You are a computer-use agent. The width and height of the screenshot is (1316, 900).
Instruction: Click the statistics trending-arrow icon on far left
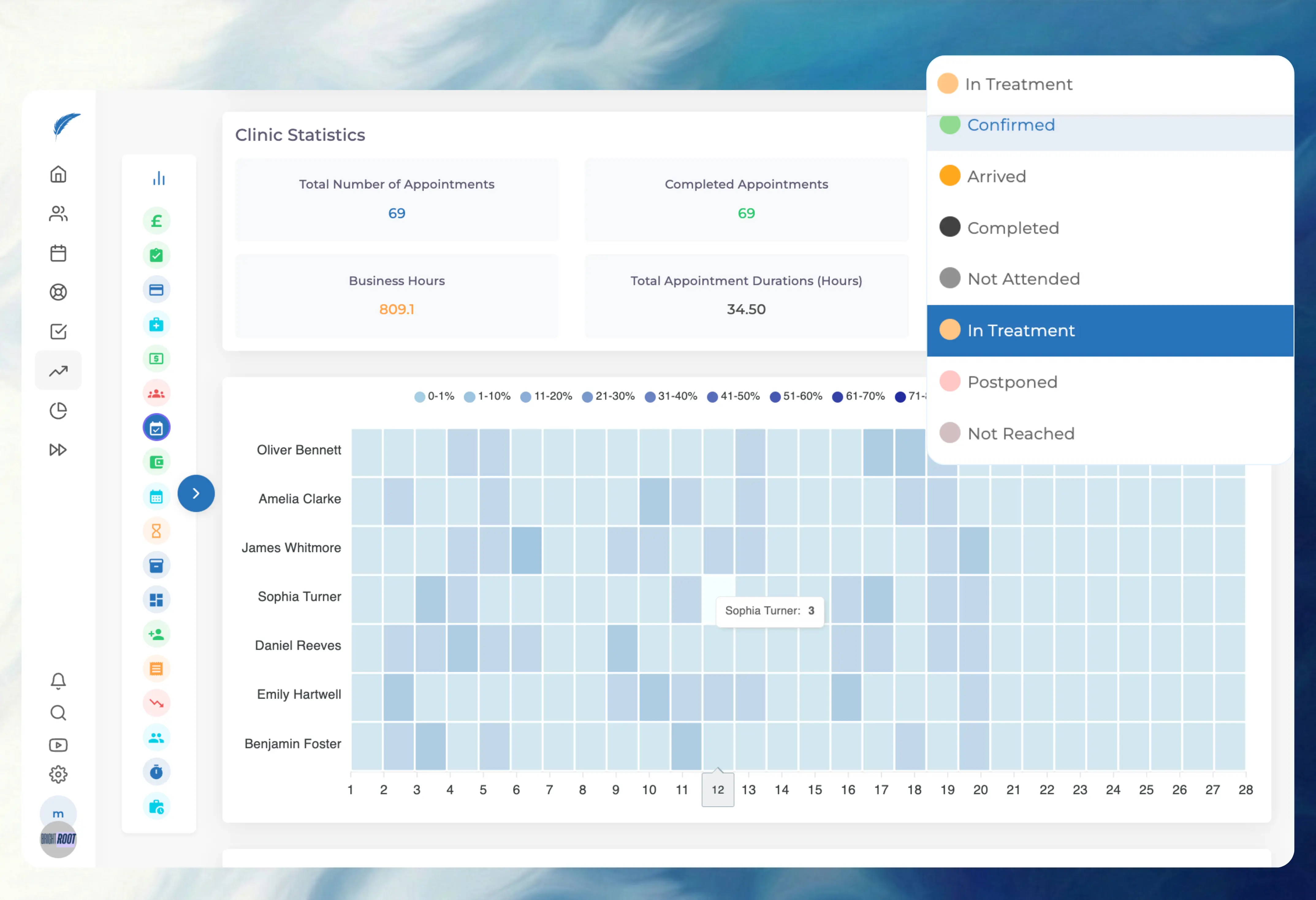click(x=58, y=370)
